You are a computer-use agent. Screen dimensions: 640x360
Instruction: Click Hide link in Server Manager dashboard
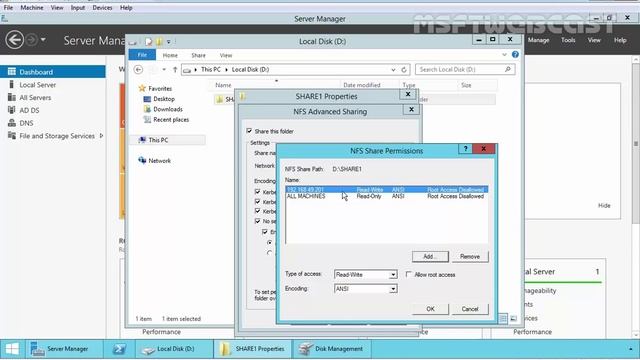(x=604, y=205)
